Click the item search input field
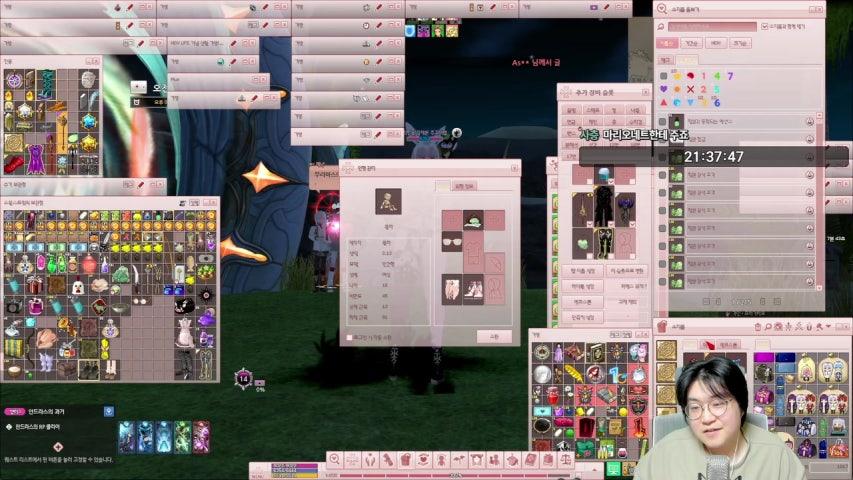 coord(711,27)
